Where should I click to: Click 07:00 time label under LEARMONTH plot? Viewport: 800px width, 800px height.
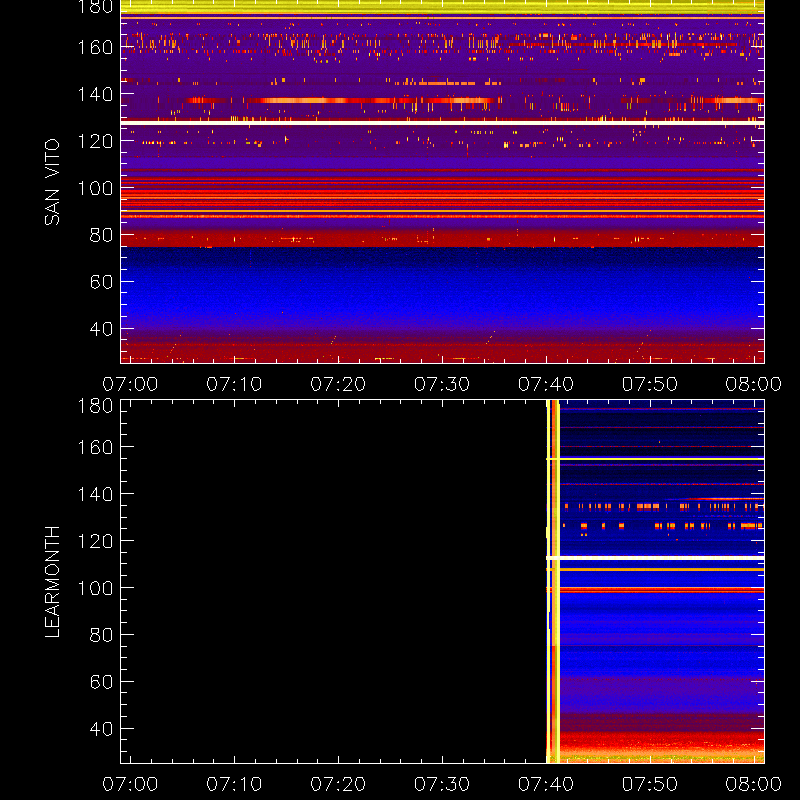[x=130, y=784]
